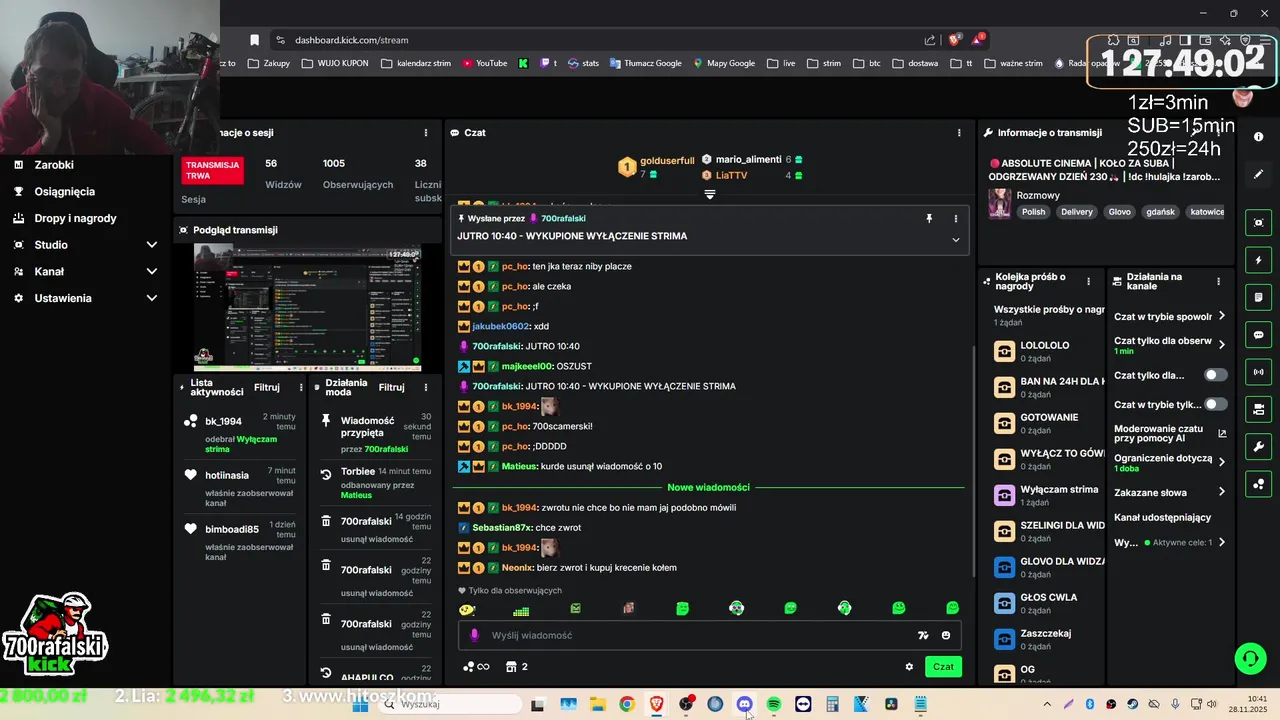Open chat settings gear icon
Screen dimensions: 1280x720
(x=909, y=667)
